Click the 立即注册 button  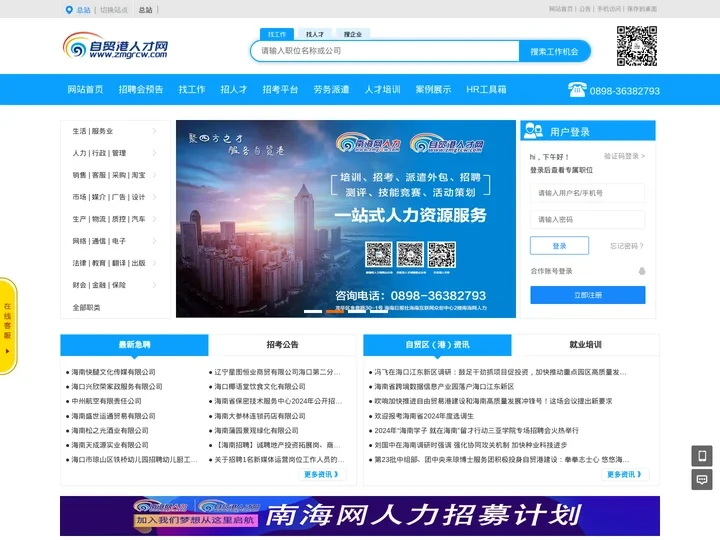(x=588, y=295)
